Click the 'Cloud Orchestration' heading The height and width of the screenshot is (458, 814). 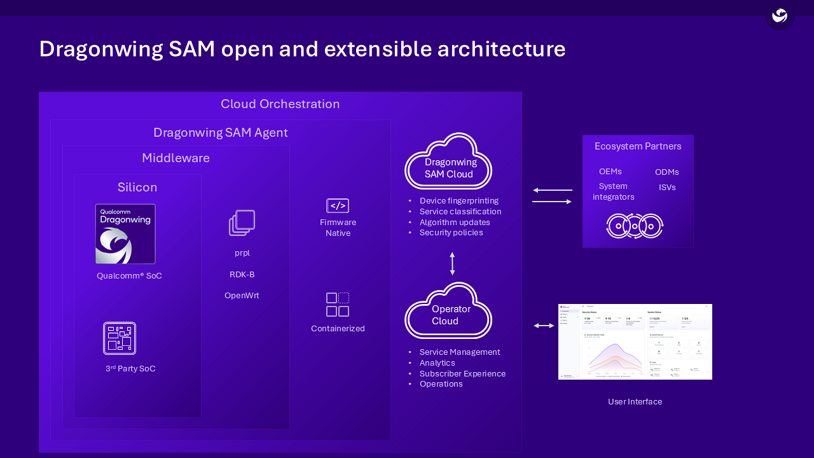point(280,104)
